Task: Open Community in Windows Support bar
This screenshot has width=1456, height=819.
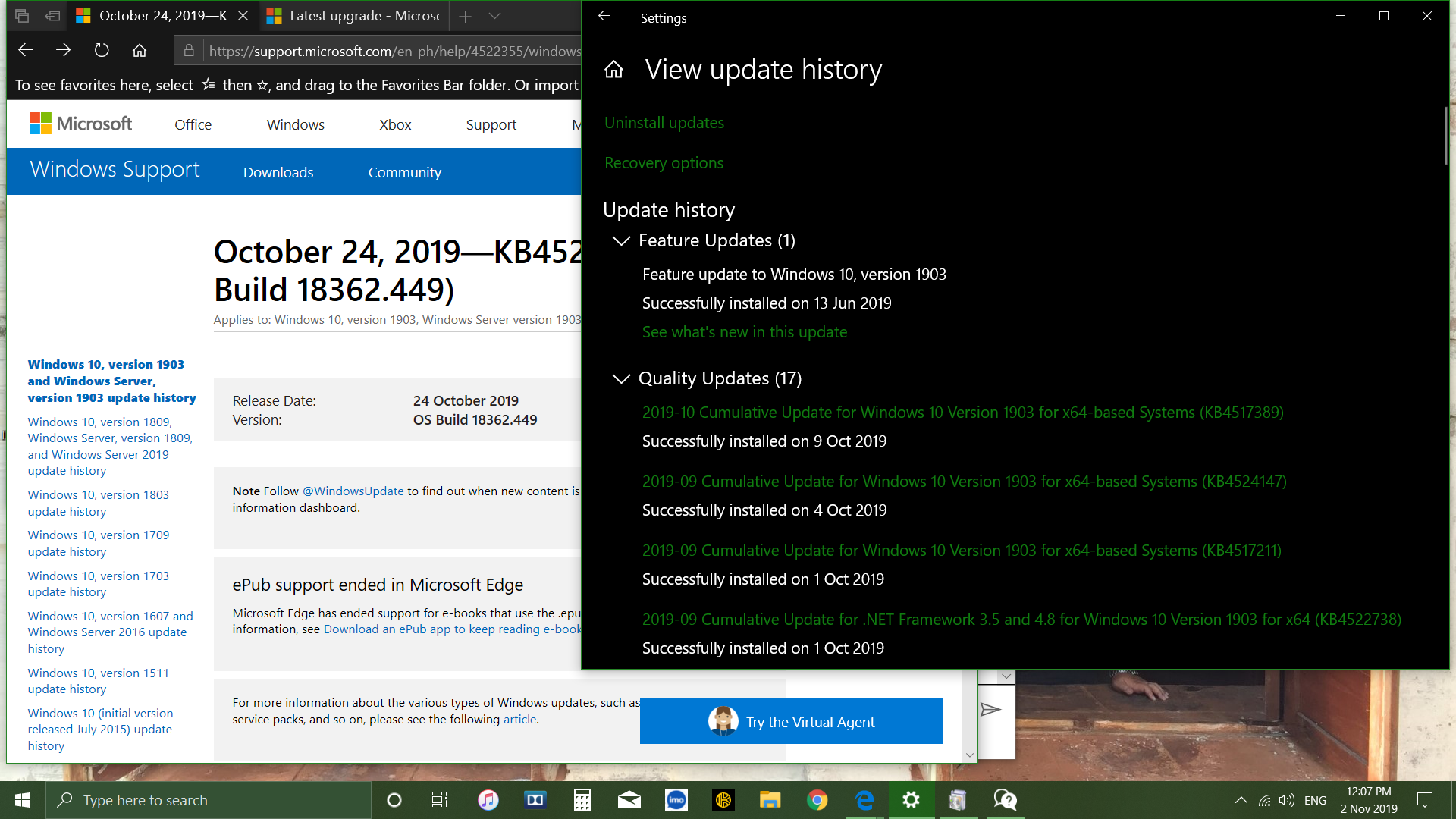Action: [x=404, y=172]
